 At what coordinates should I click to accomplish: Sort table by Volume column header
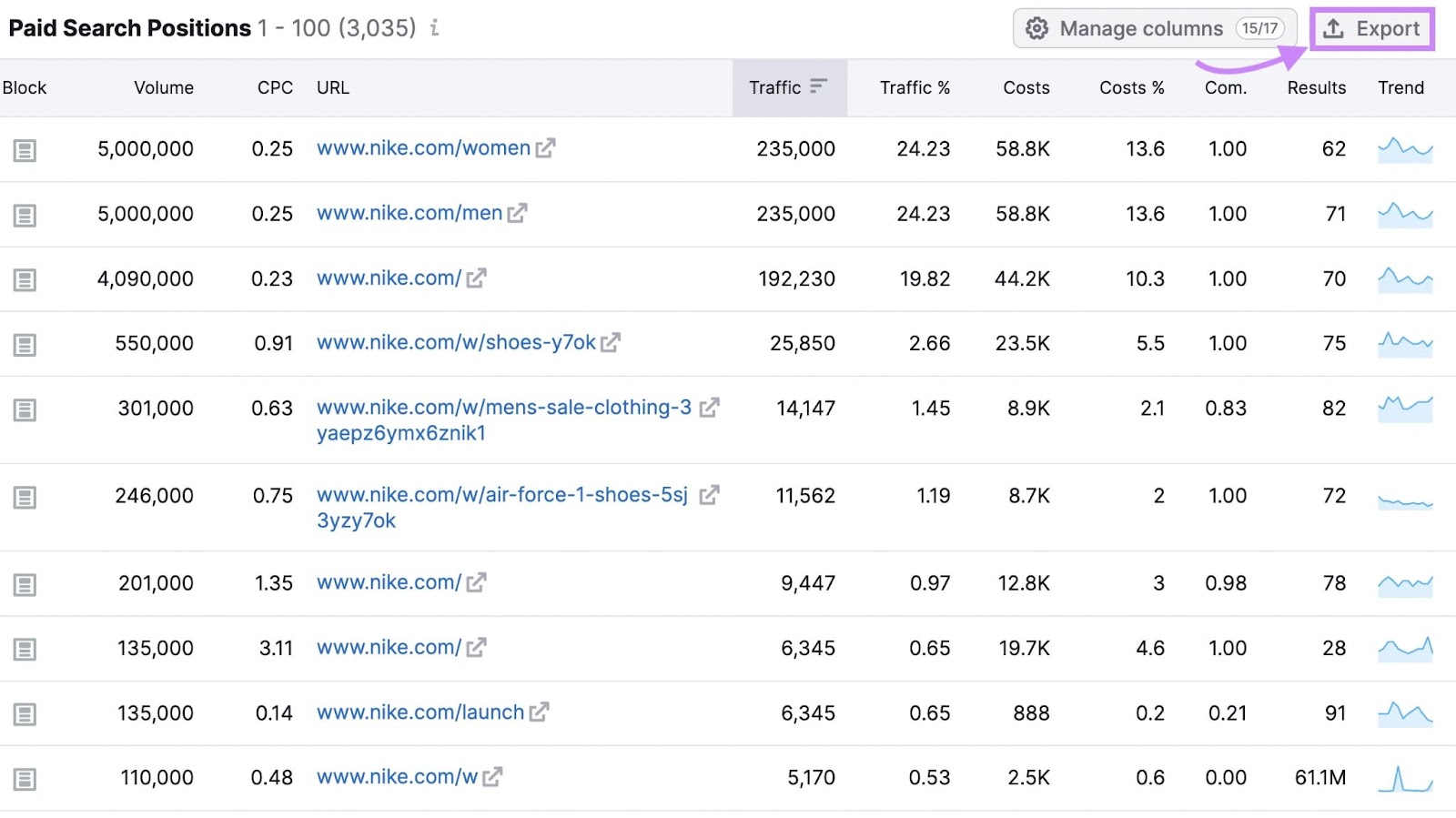(x=164, y=87)
